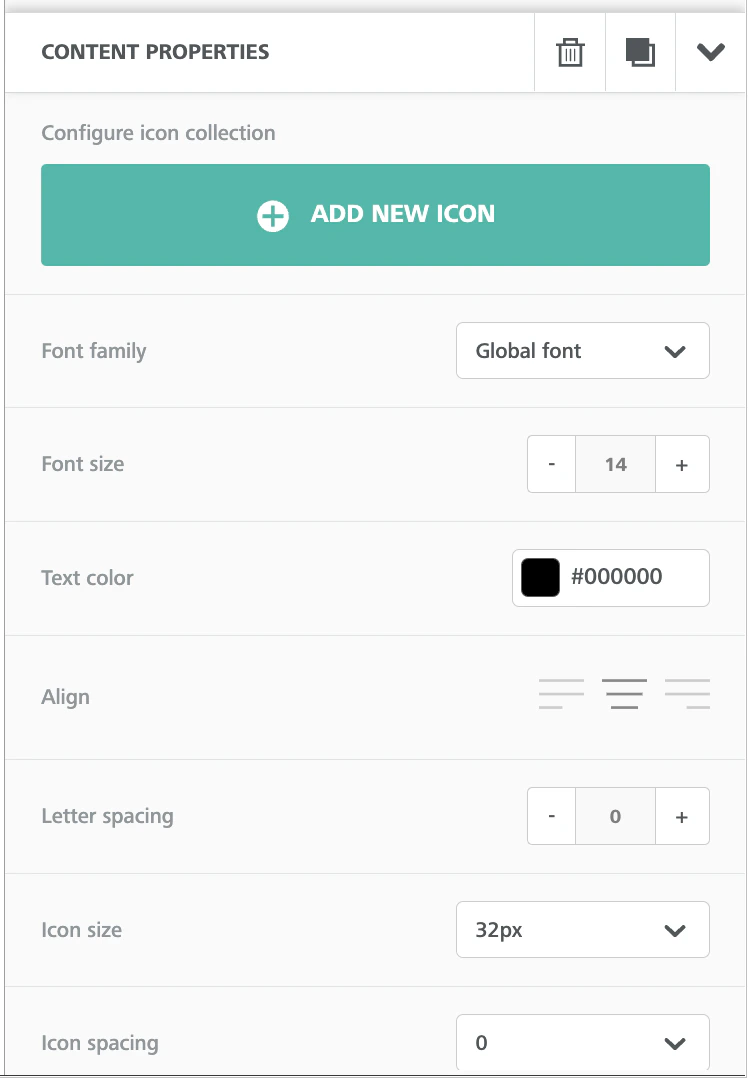Increase letter spacing with plus stepper

point(682,816)
